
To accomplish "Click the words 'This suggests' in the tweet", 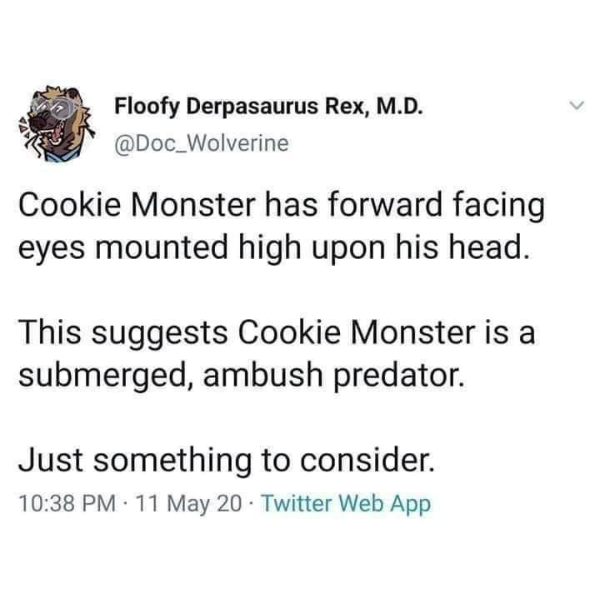I will tap(123, 334).
